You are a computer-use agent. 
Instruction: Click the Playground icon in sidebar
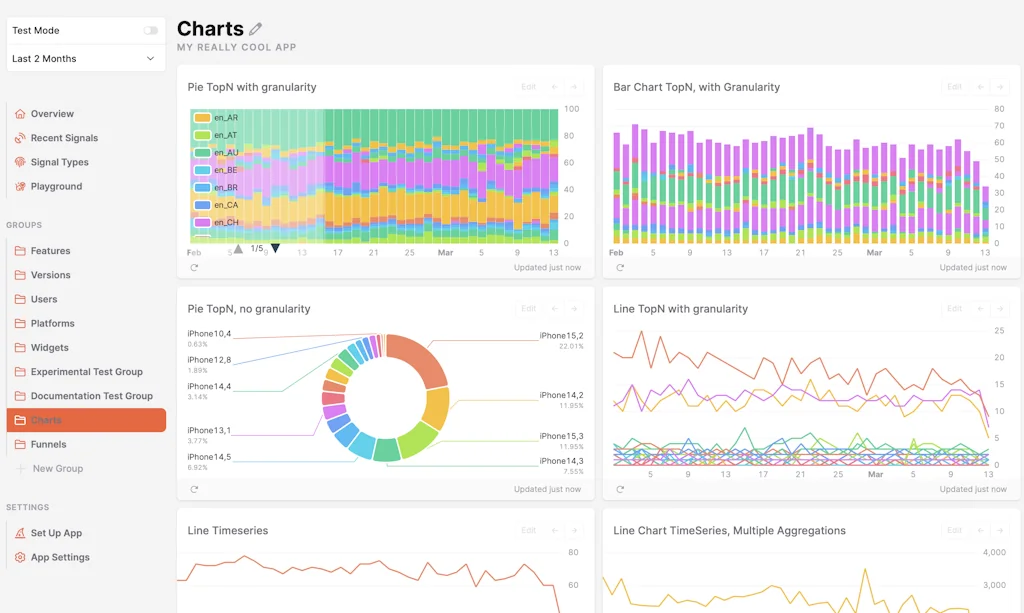click(x=20, y=186)
